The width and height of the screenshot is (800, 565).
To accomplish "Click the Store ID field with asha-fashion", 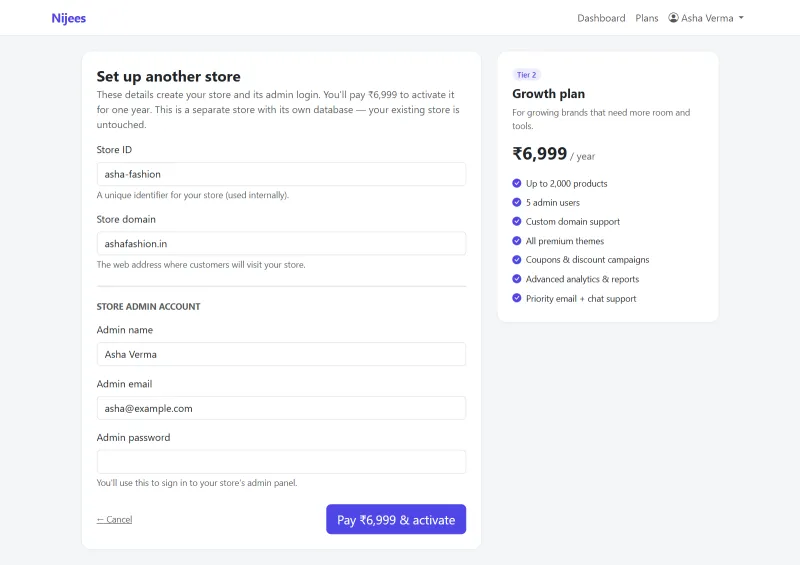I will tap(281, 174).
